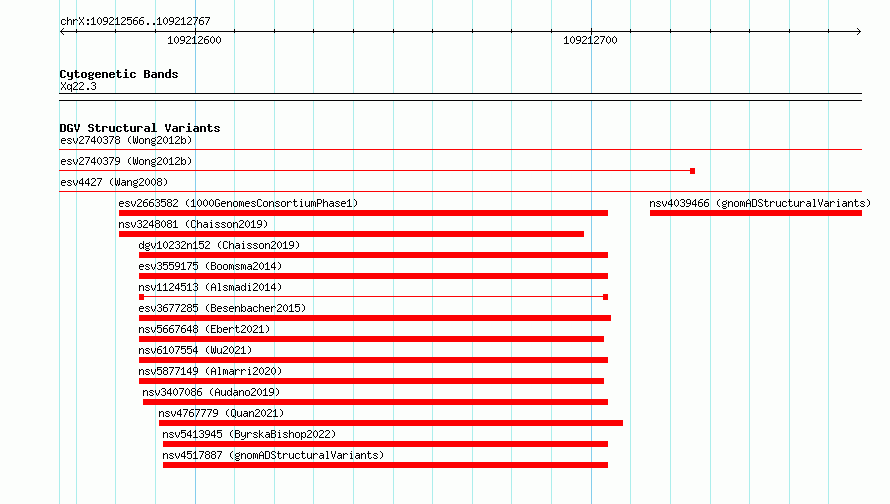Click the red bar under nsv5413945
This screenshot has height=504, width=890.
(x=385, y=444)
